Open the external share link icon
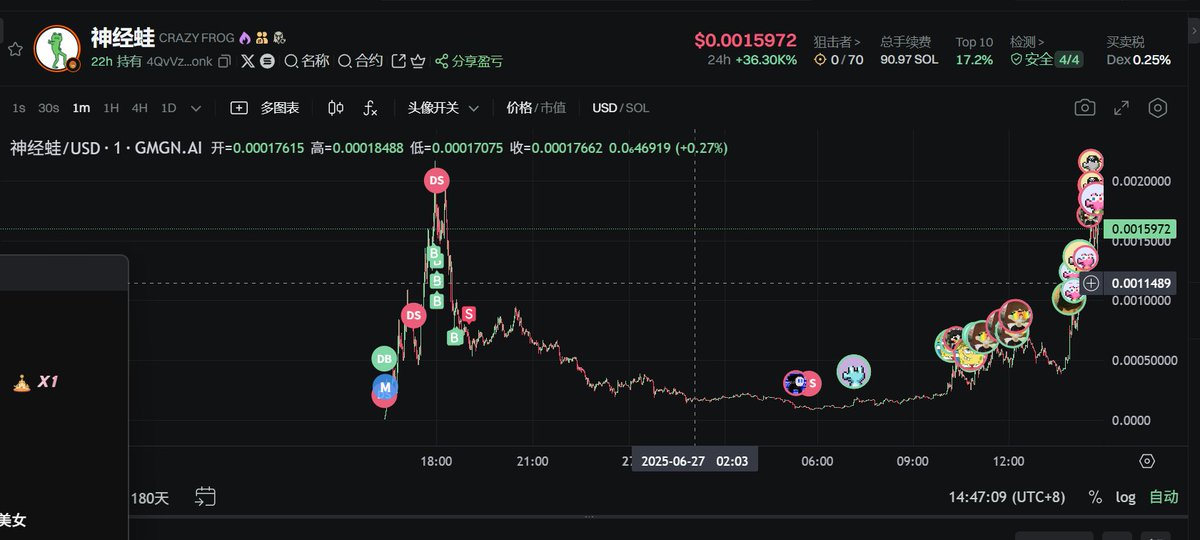 [x=399, y=61]
